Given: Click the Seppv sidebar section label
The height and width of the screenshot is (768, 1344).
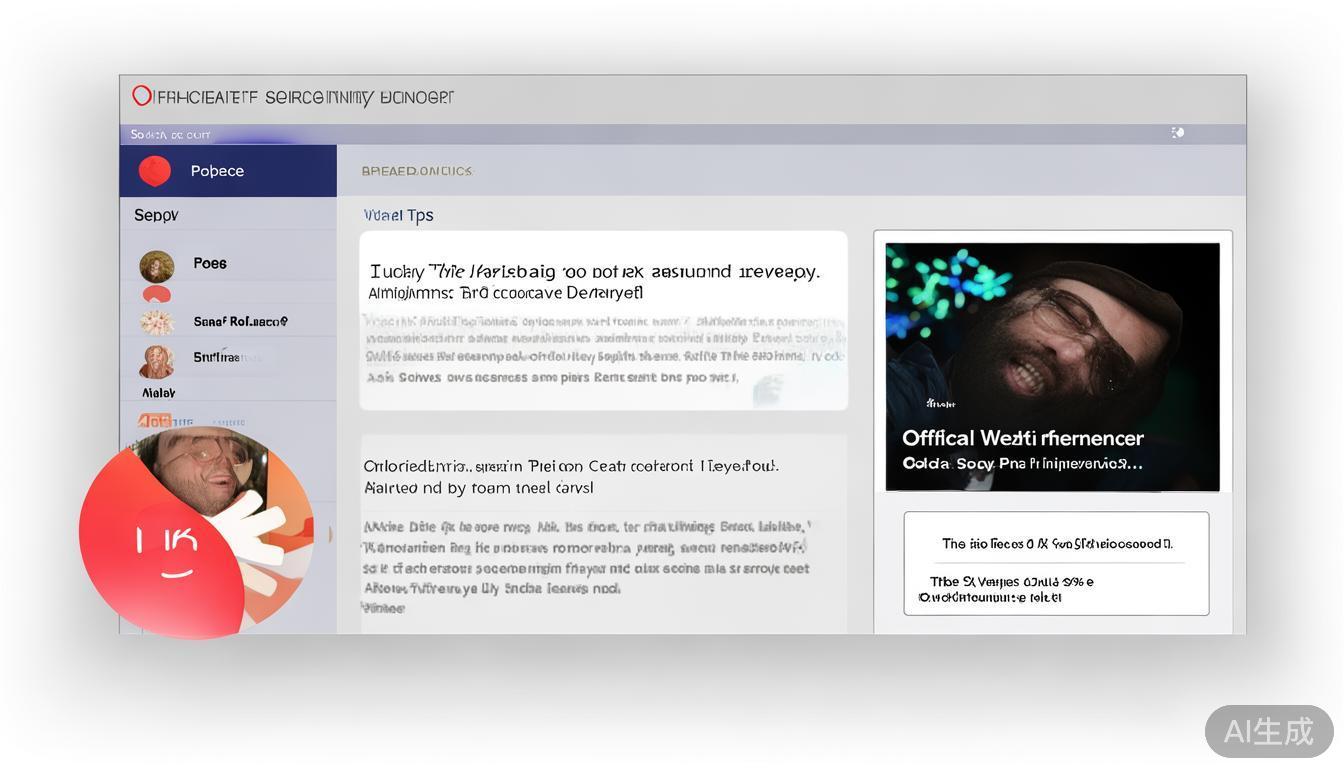Looking at the screenshot, I should point(156,215).
